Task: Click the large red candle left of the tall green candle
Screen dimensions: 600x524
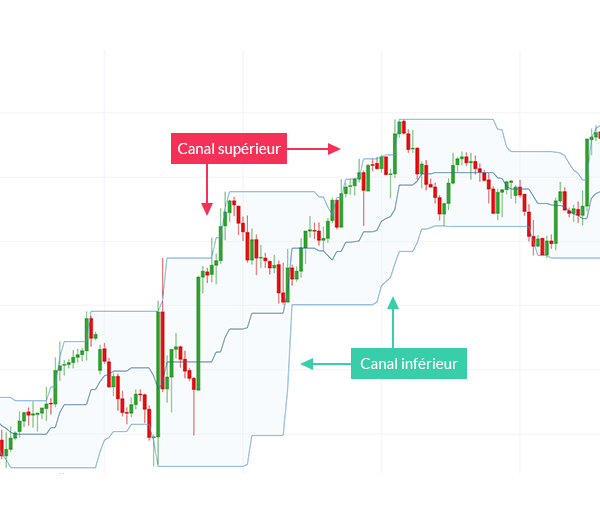Action: click(163, 350)
